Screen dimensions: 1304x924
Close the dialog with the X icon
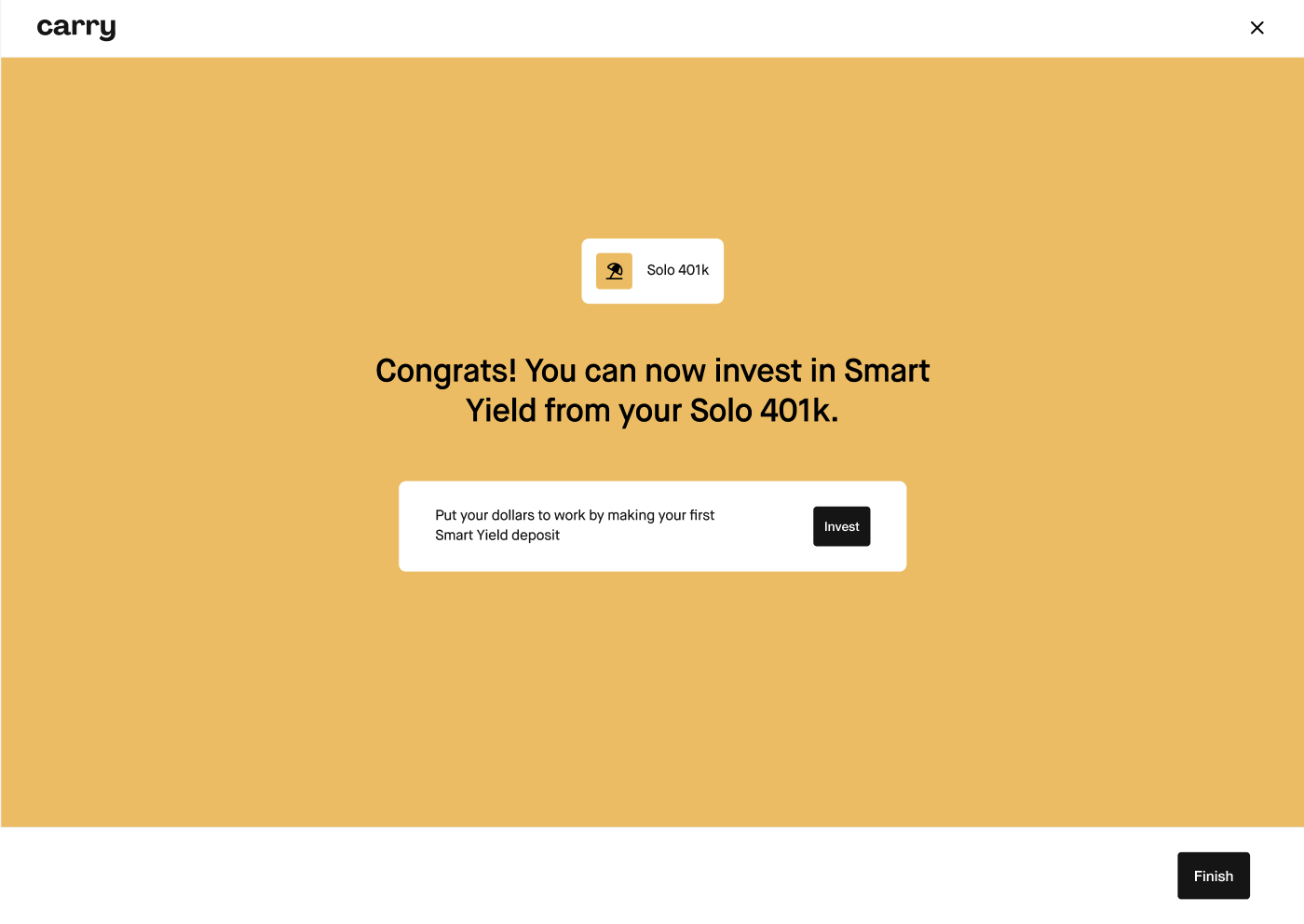(x=1256, y=28)
